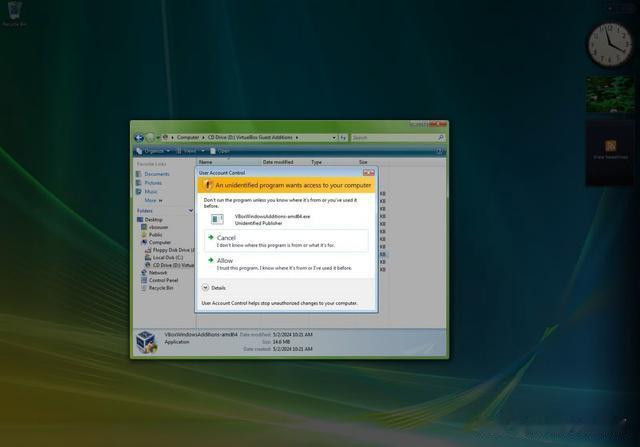Screen dimensions: 640x447
Task: Choose Cancel in the User Account Control dialog
Action: click(x=286, y=241)
